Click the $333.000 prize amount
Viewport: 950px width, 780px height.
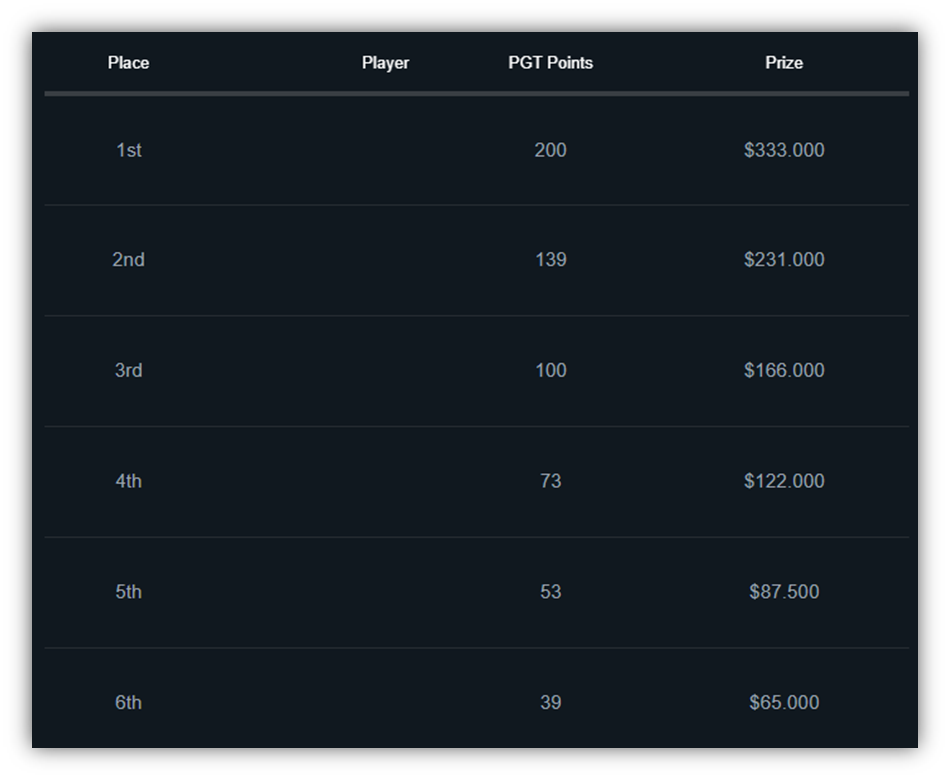click(784, 150)
